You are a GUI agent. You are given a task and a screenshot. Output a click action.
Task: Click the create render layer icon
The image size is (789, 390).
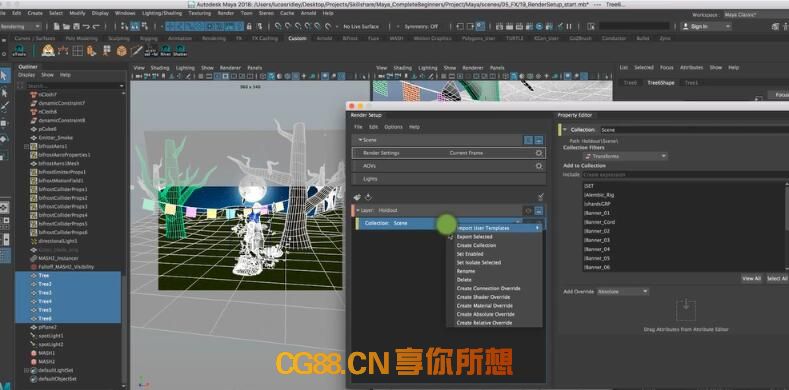coord(357,197)
